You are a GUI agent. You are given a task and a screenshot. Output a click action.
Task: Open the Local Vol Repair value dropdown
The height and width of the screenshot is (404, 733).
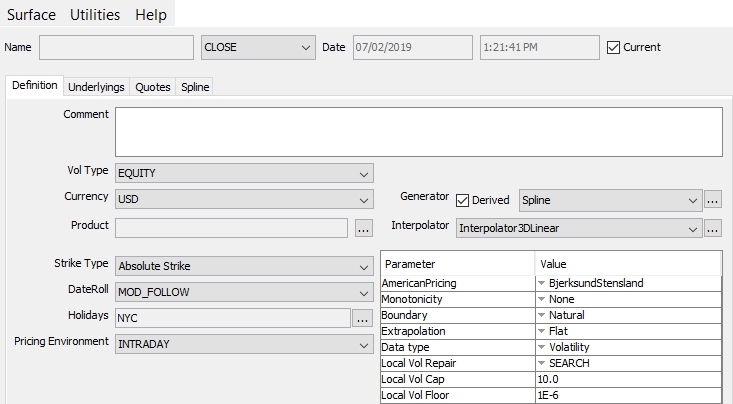pyautogui.click(x=628, y=363)
